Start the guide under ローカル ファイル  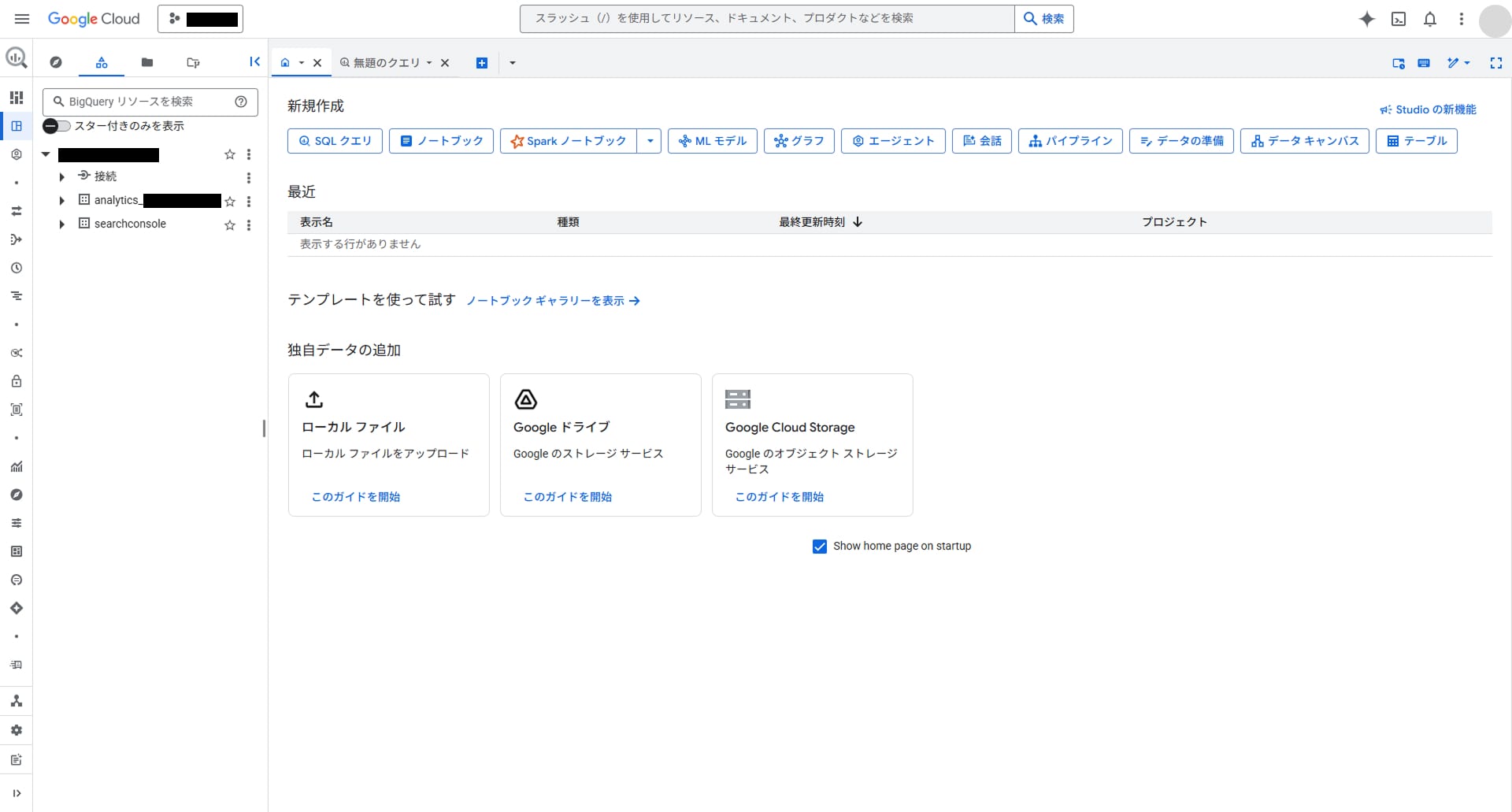pos(356,497)
